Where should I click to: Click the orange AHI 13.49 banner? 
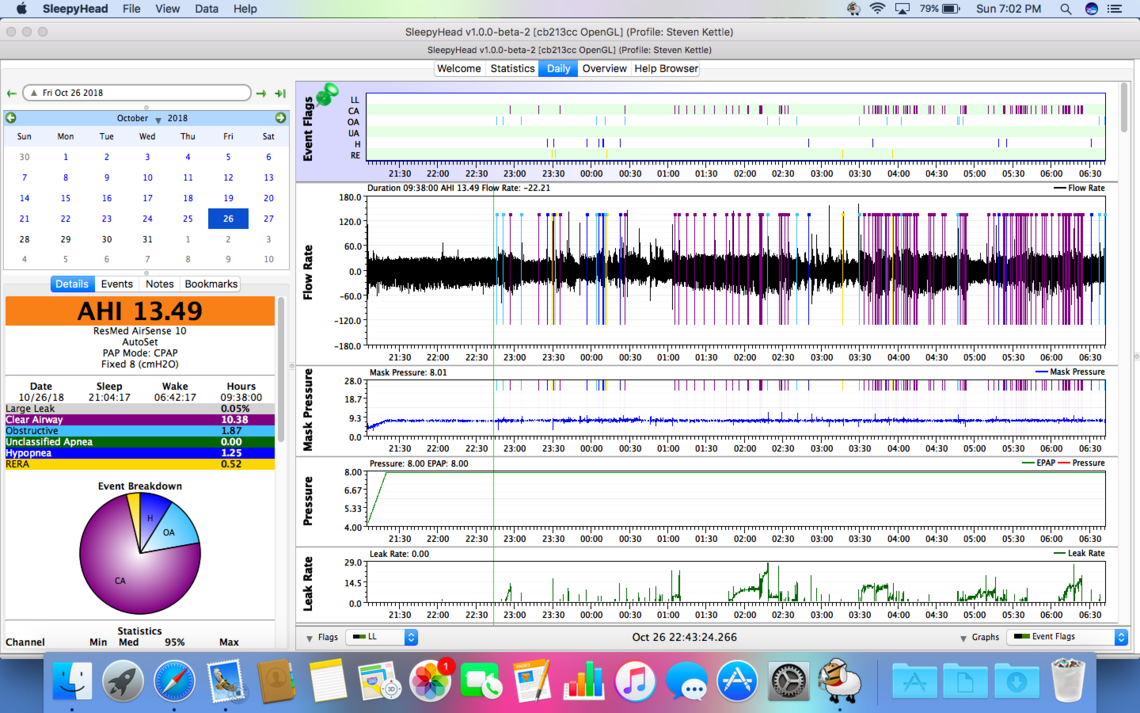140,311
